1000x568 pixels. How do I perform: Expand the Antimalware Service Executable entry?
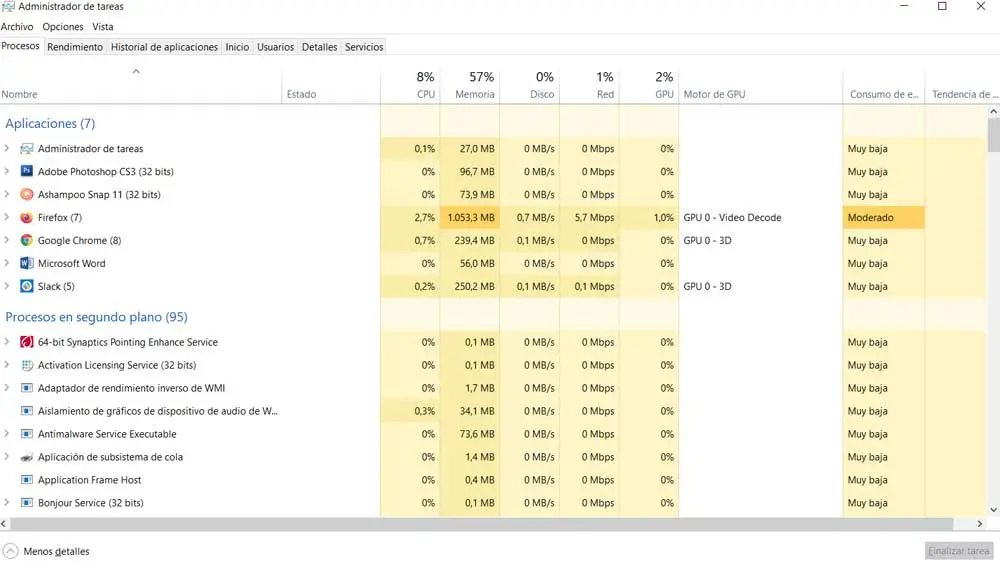[x=7, y=434]
